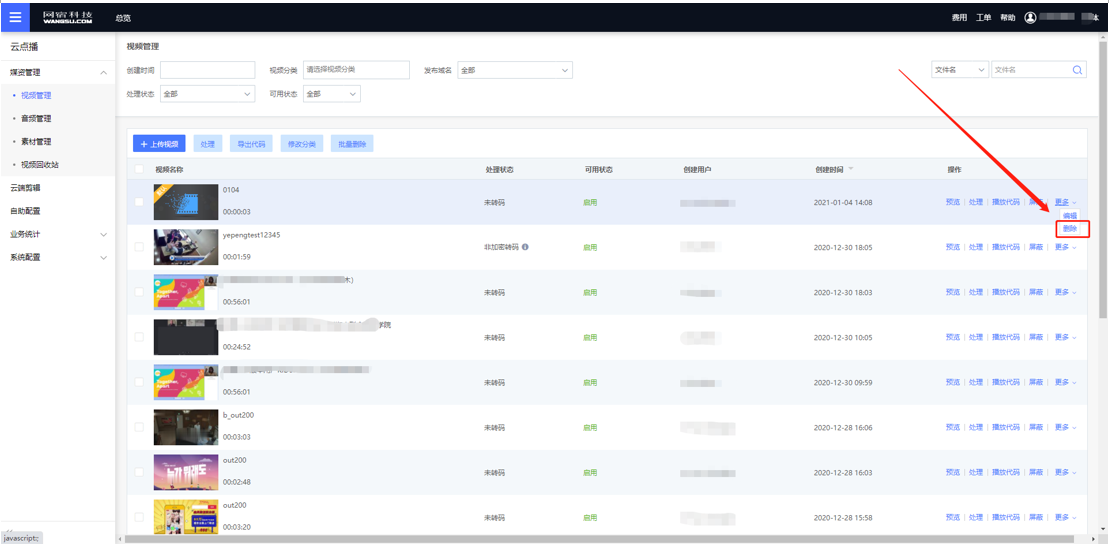The width and height of the screenshot is (1109, 548).
Task: Open 总览 in top bar
Action: pos(123,18)
